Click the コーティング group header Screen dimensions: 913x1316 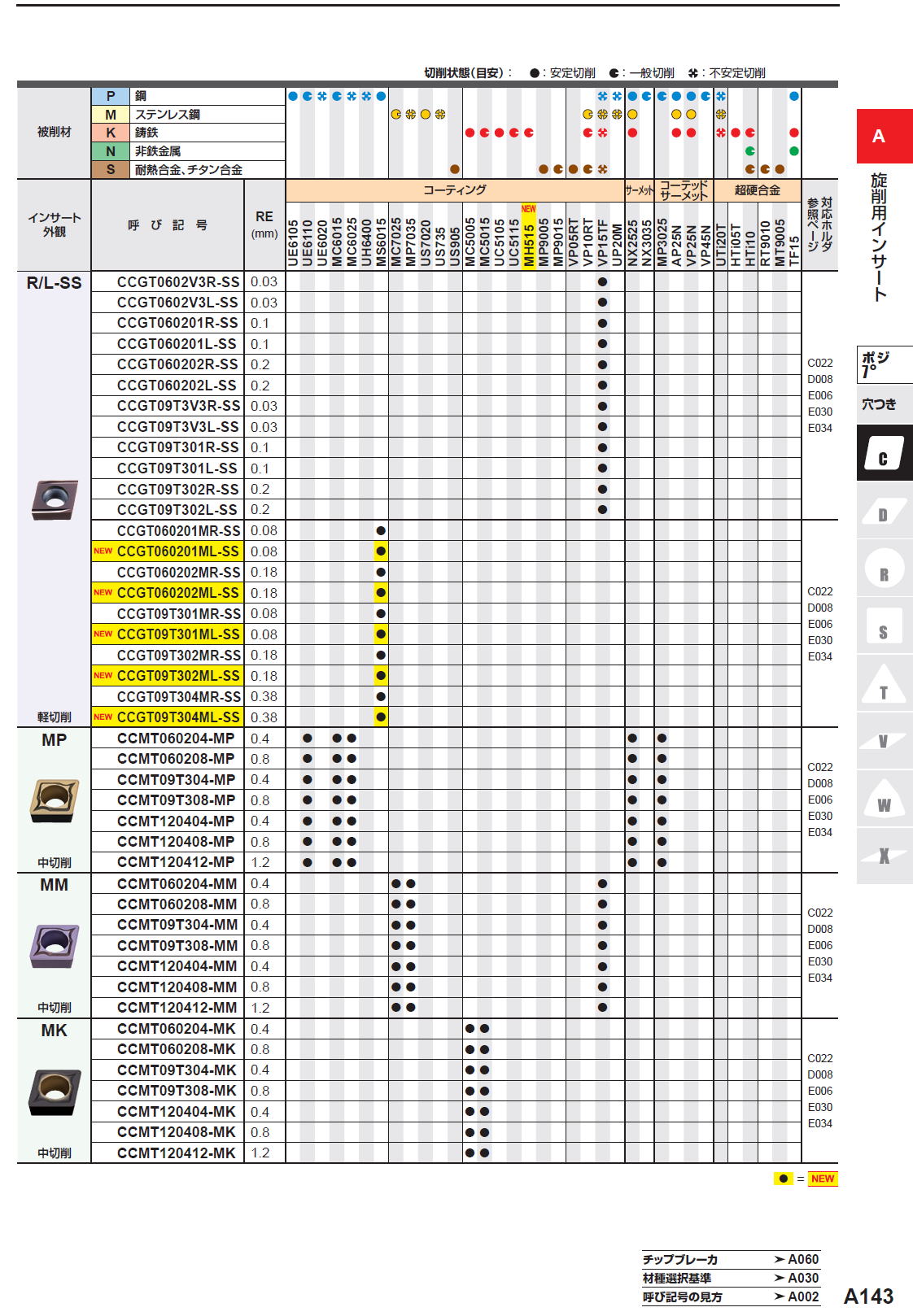point(455,190)
